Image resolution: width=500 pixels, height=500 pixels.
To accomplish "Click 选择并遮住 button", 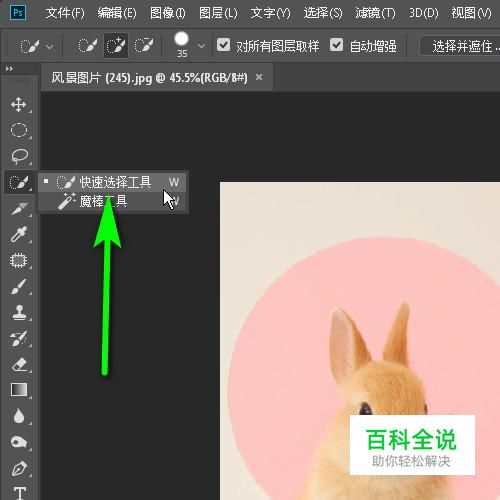I will coord(461,46).
